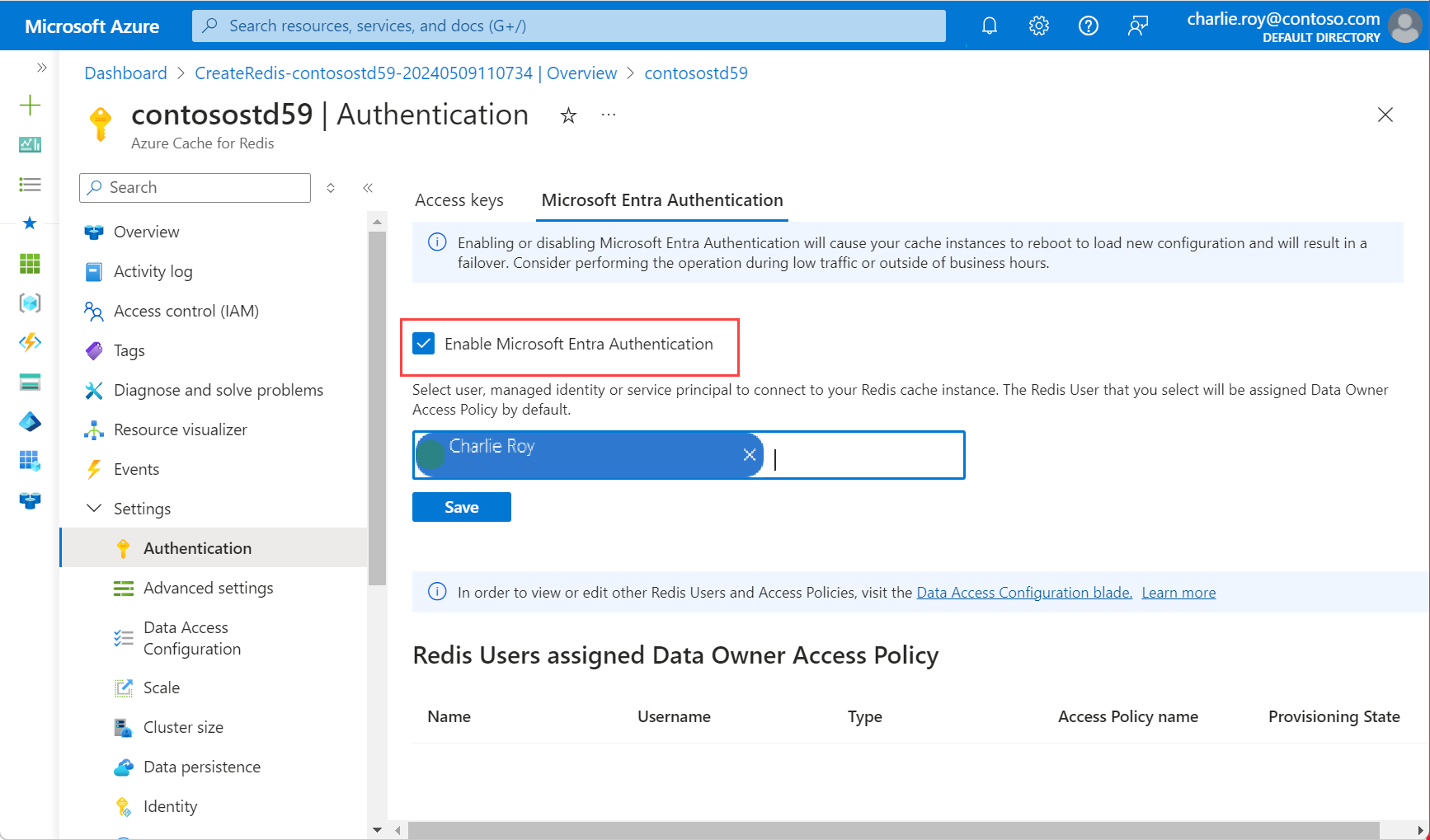
Task: Switch to the Access keys tab
Action: coord(459,199)
